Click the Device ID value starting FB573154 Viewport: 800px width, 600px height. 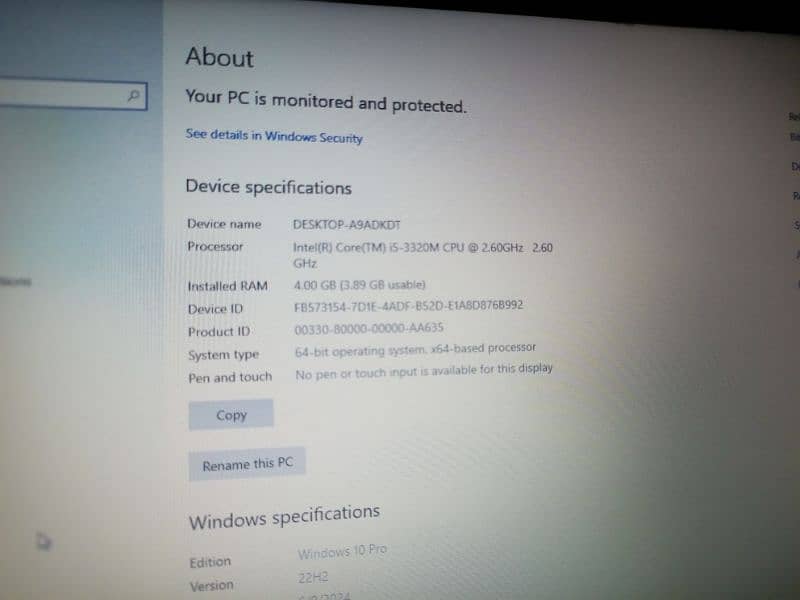tap(409, 306)
